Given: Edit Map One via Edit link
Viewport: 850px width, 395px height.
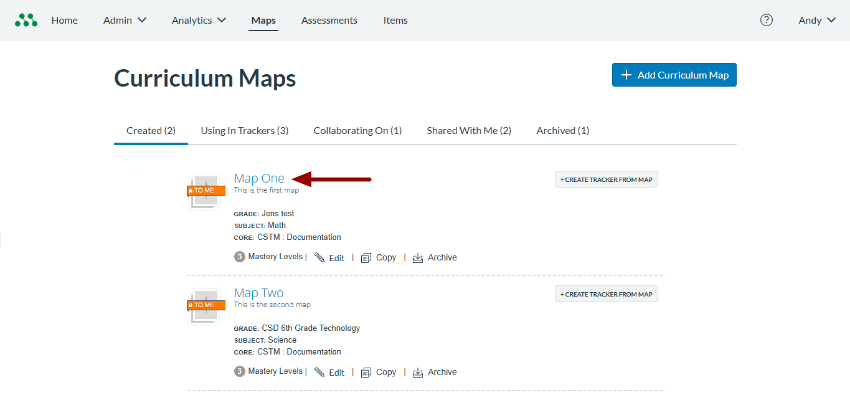Looking at the screenshot, I should (337, 258).
